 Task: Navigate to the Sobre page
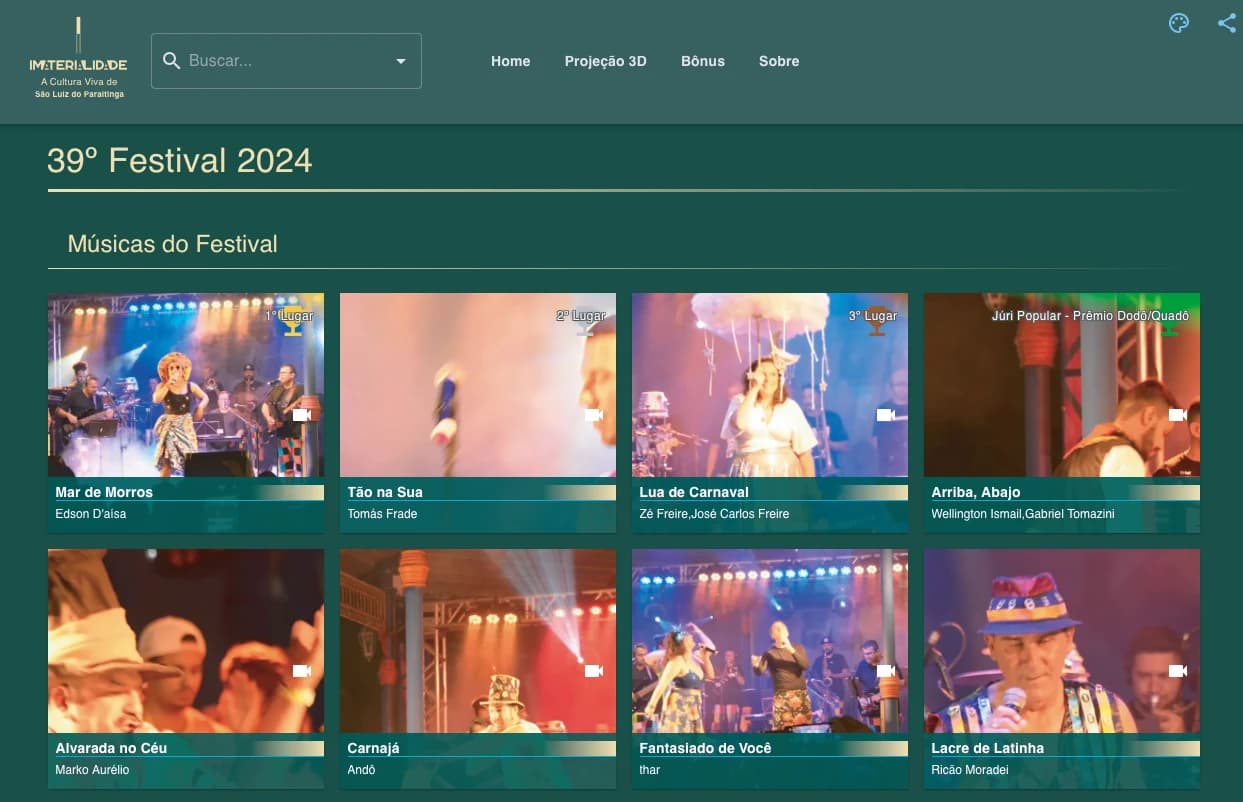779,61
